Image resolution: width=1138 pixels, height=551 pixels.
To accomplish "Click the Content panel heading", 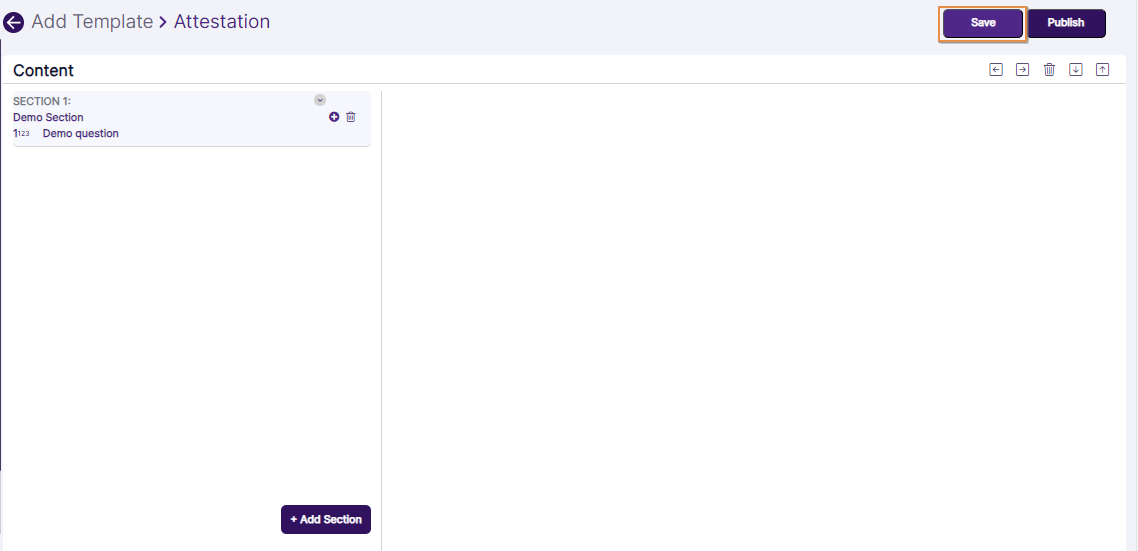I will click(44, 70).
